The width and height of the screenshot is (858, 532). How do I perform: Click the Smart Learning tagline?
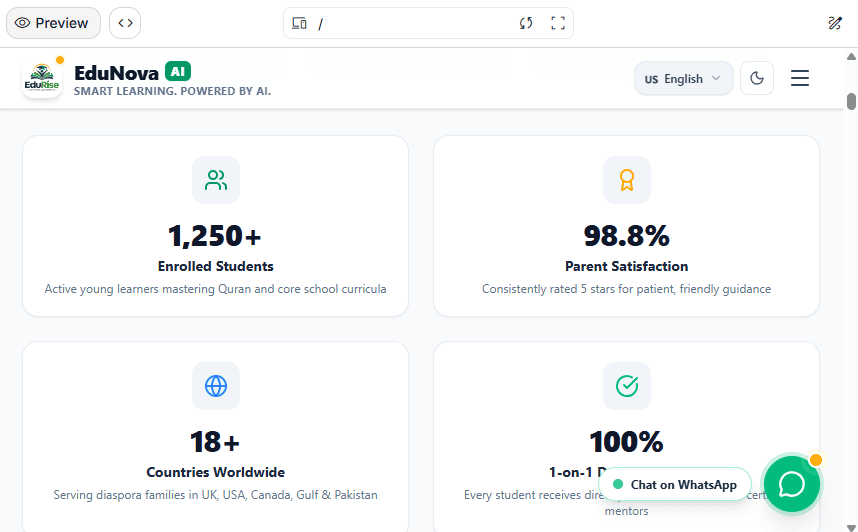coord(172,91)
